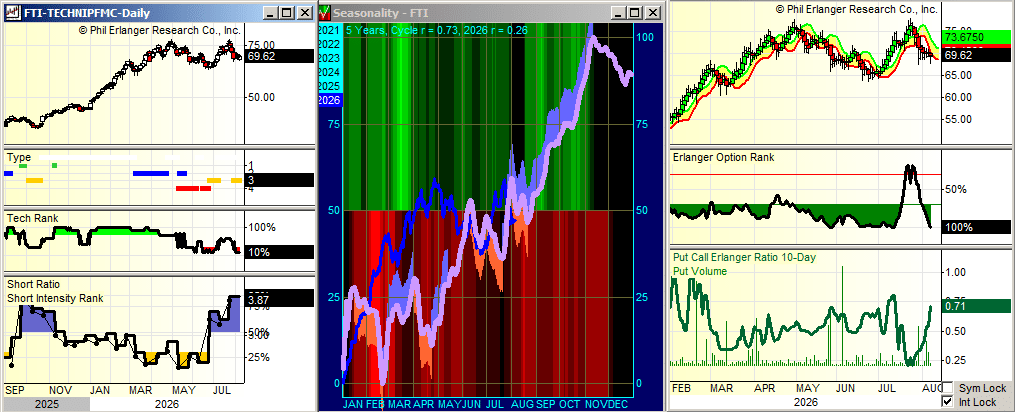This screenshot has width=1015, height=412.
Task: Click the Erlanger Option Rank panel label
Action: 723,157
